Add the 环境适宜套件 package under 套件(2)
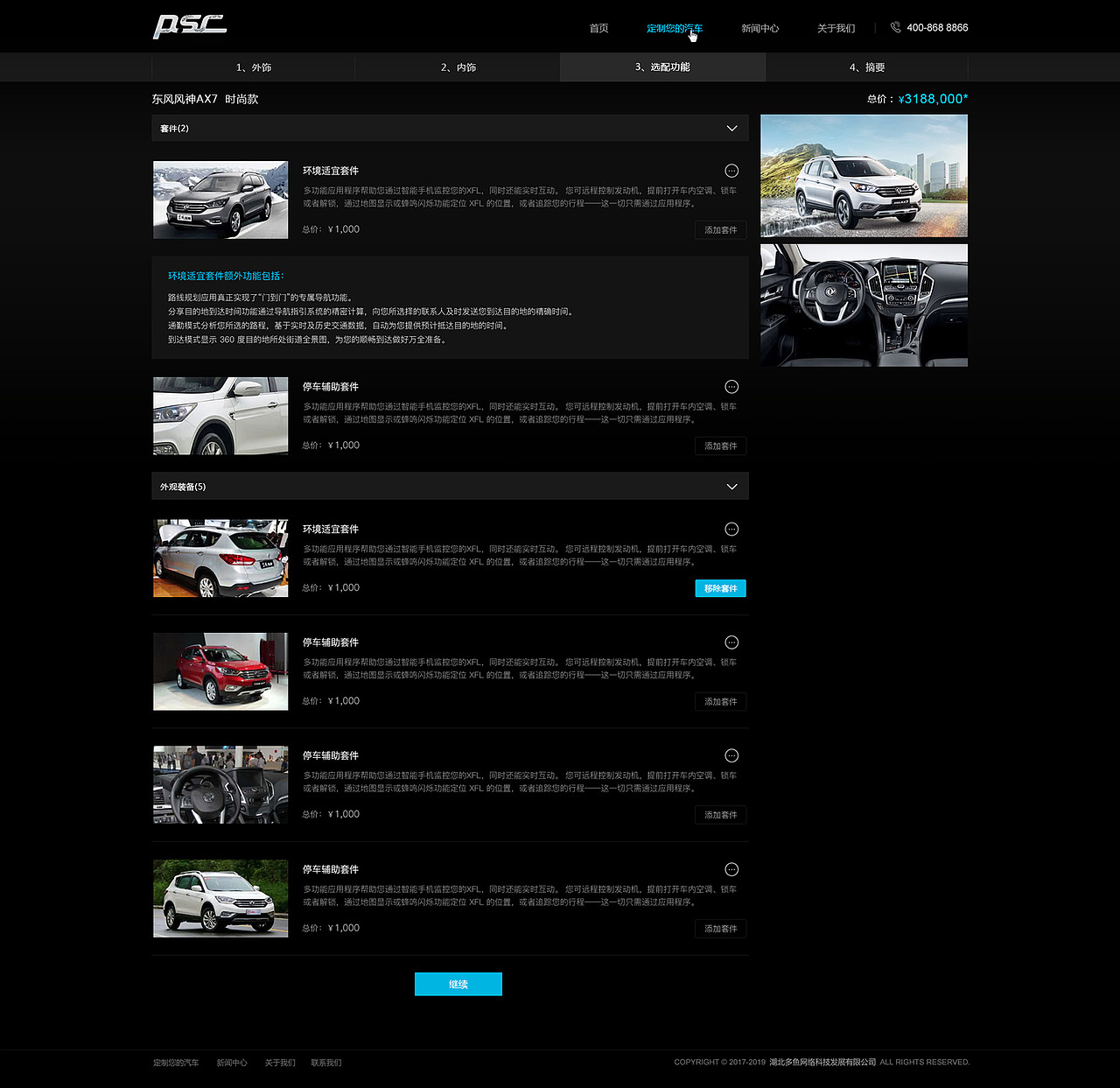The height and width of the screenshot is (1088, 1120). 721,230
